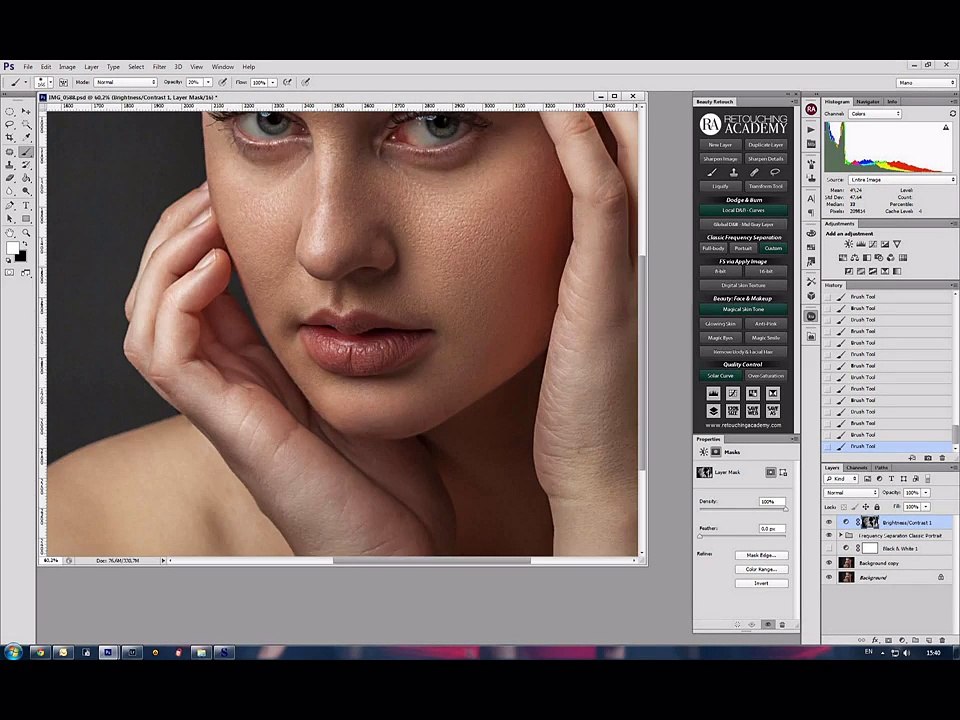This screenshot has width=960, height=720.
Task: Select the Lasso tool in left toolbar
Action: click(x=10, y=124)
